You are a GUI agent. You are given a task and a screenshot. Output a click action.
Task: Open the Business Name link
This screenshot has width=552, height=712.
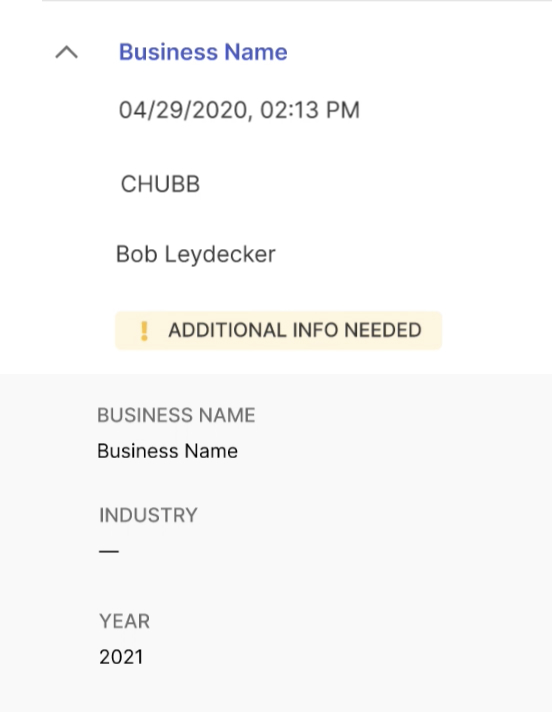click(x=203, y=52)
